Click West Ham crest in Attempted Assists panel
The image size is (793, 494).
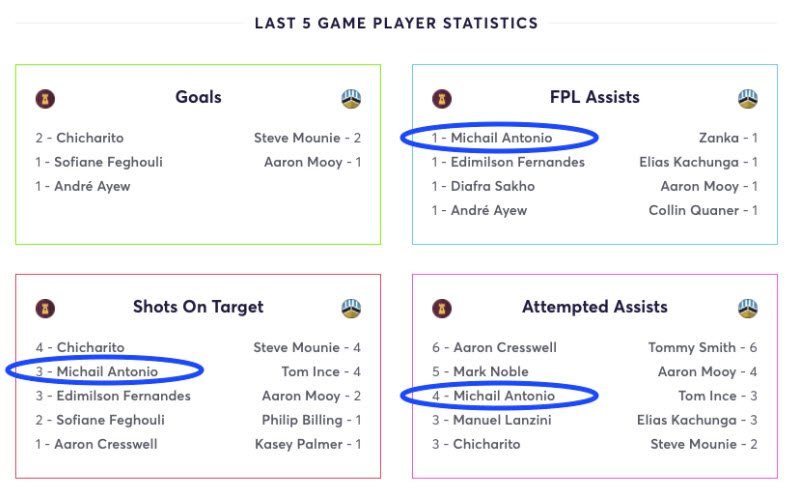point(442,308)
